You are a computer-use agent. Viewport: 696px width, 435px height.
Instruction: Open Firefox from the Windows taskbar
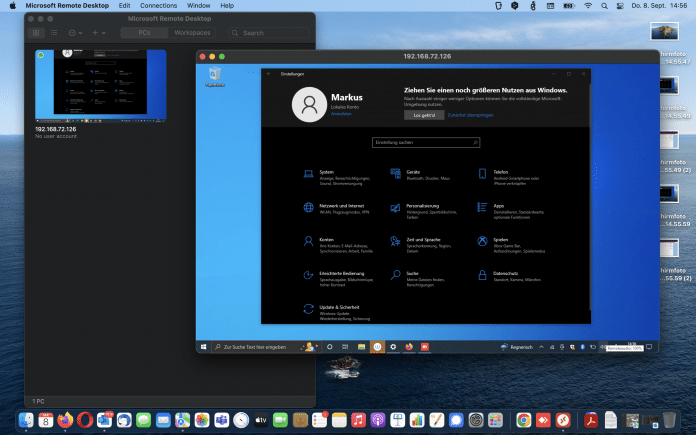(x=409, y=347)
